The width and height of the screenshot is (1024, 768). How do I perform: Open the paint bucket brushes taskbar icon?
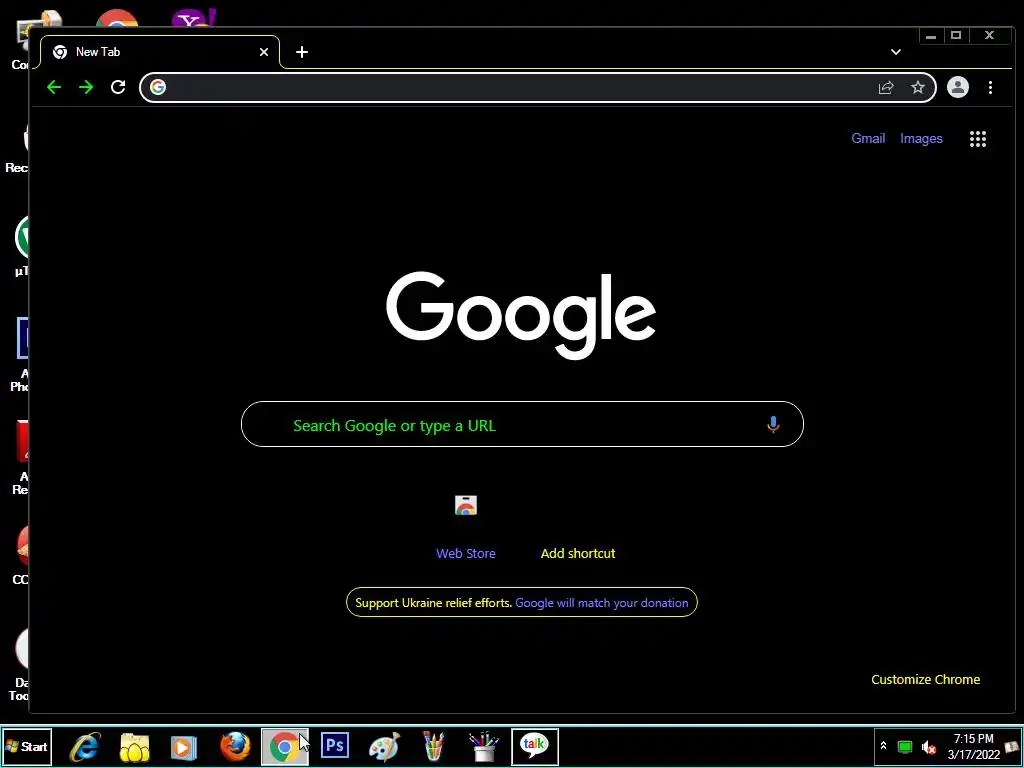[484, 746]
